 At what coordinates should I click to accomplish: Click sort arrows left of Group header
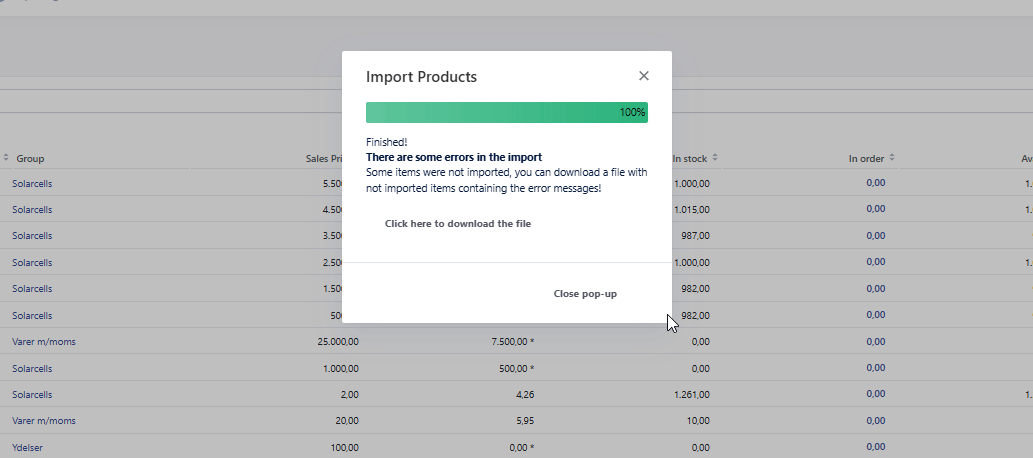[6, 158]
